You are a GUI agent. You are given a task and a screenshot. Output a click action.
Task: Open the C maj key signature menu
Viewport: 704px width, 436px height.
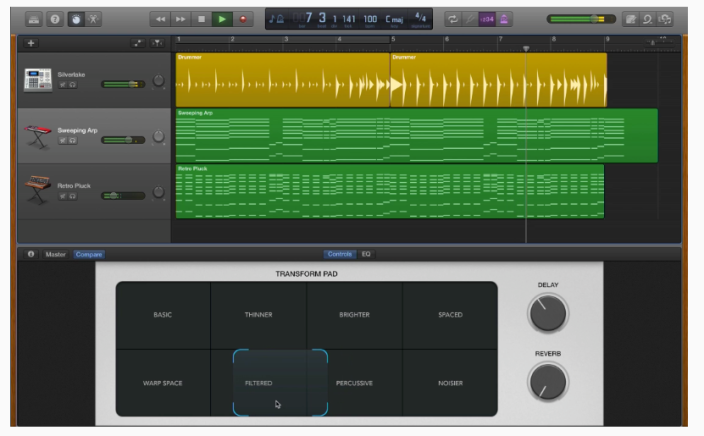tap(396, 19)
